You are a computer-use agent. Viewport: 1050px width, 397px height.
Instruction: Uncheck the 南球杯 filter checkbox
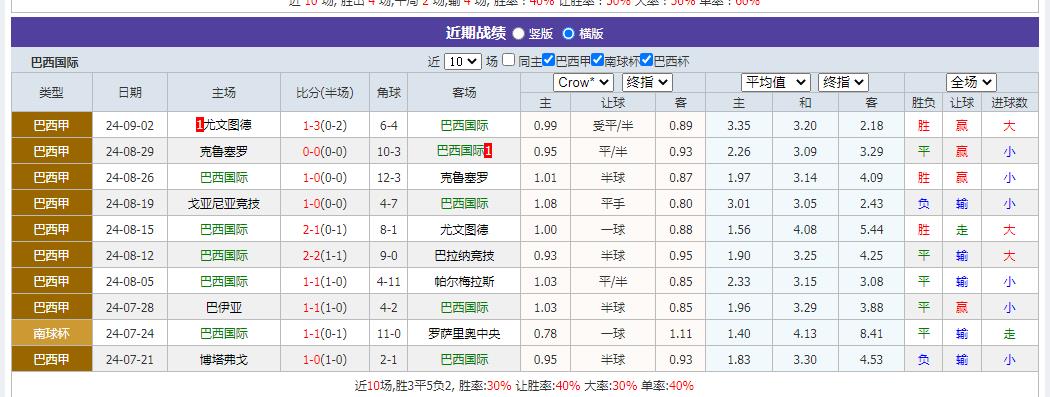tap(597, 60)
